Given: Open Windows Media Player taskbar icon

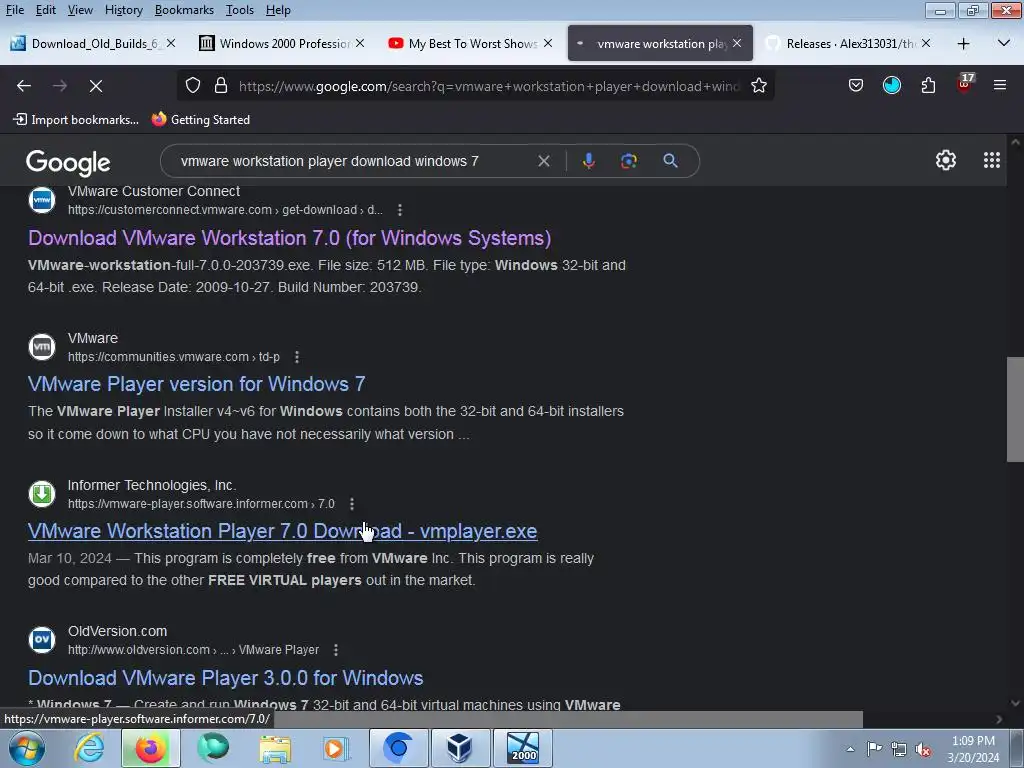Looking at the screenshot, I should click(336, 748).
